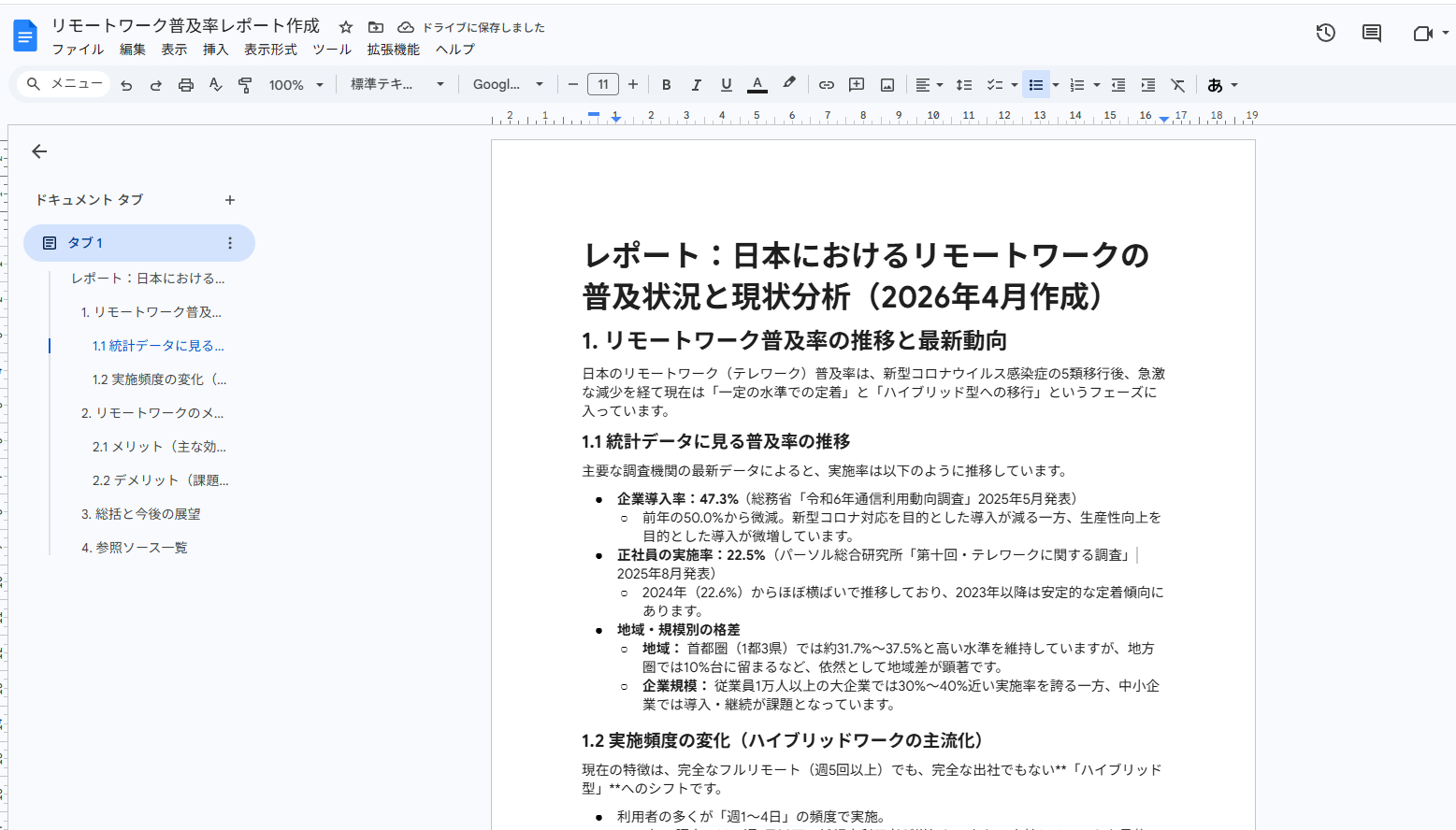Open the text color picker

(x=757, y=85)
